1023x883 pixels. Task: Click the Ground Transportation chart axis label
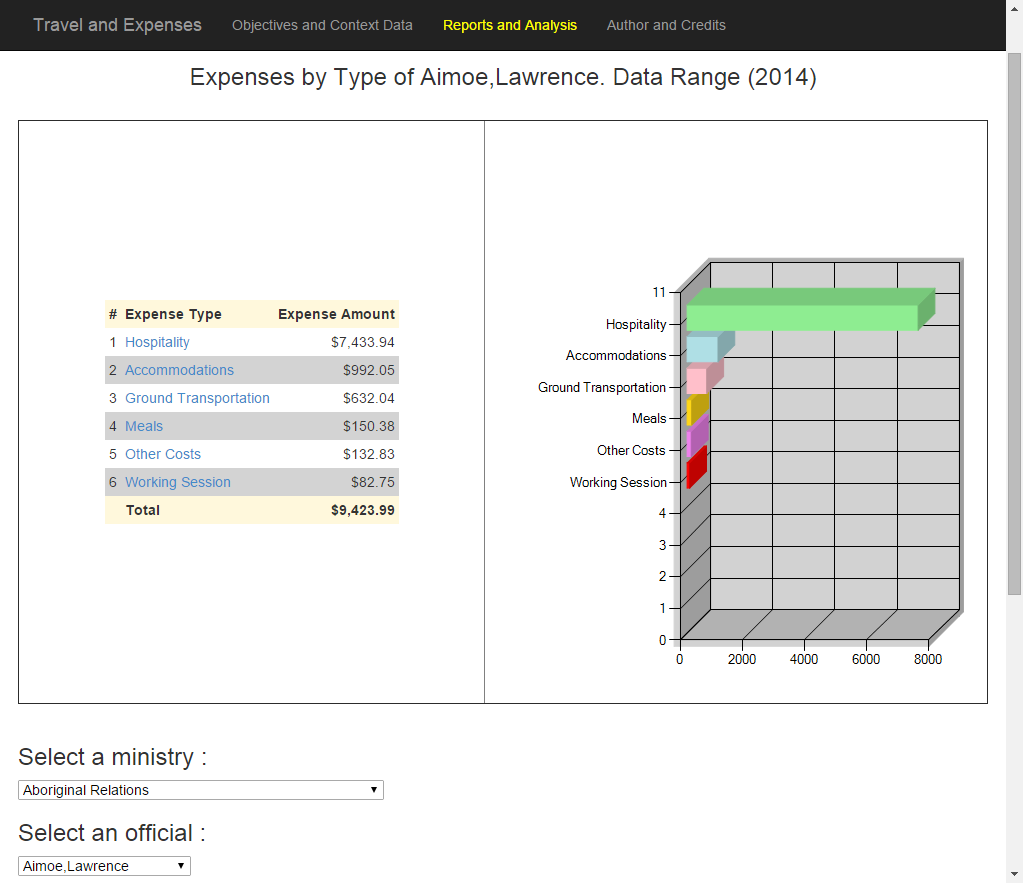tap(602, 388)
